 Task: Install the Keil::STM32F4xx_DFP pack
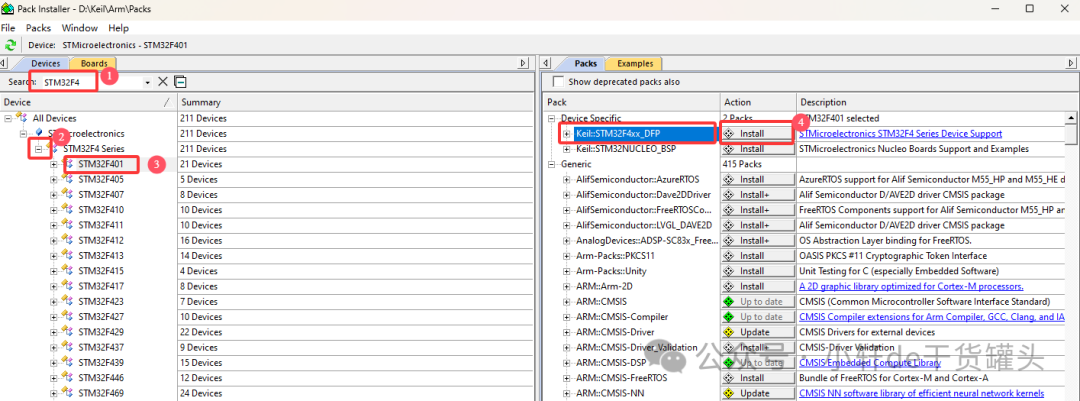pyautogui.click(x=757, y=134)
